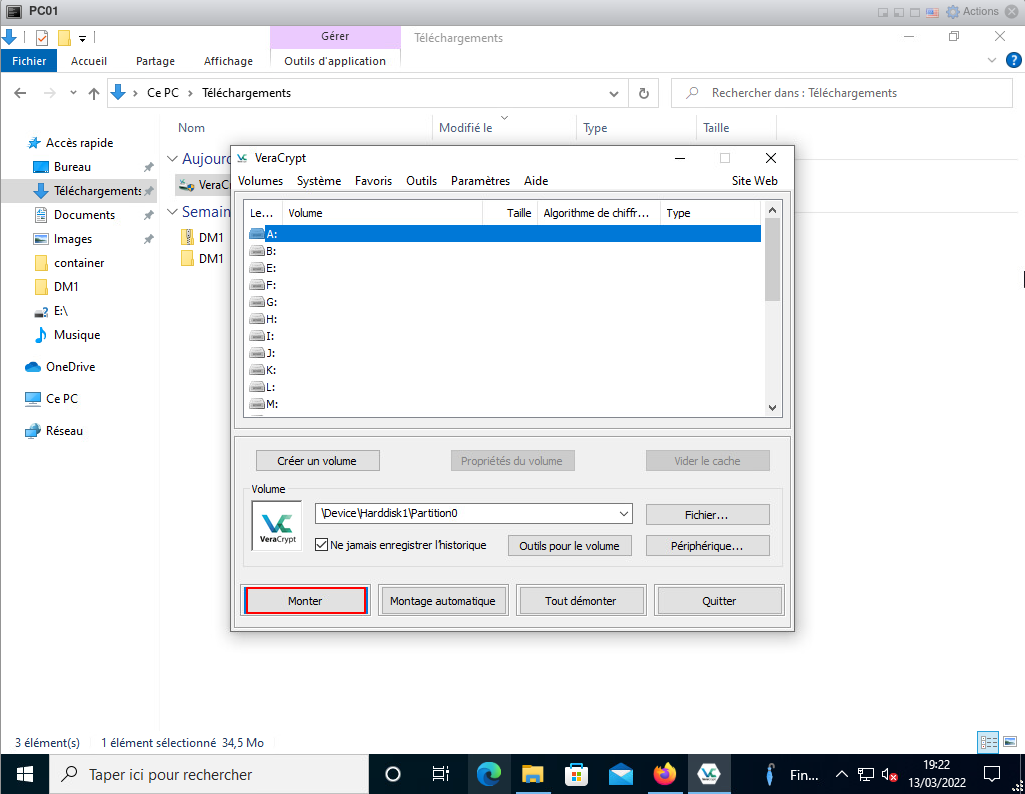The height and width of the screenshot is (794, 1025).
Task: Toggle 'Ne jamais enregistrer l'historique' checkbox
Action: (321, 545)
